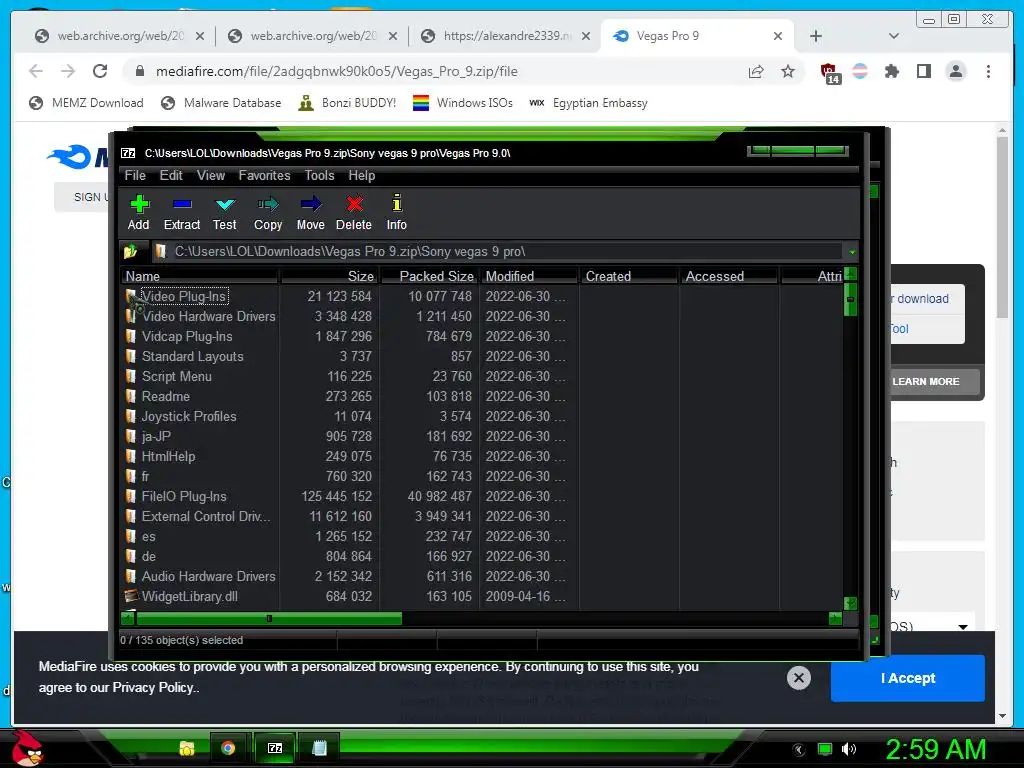Switch to the alexandre2339 tab
Viewport: 1024px width, 768px height.
coord(505,36)
